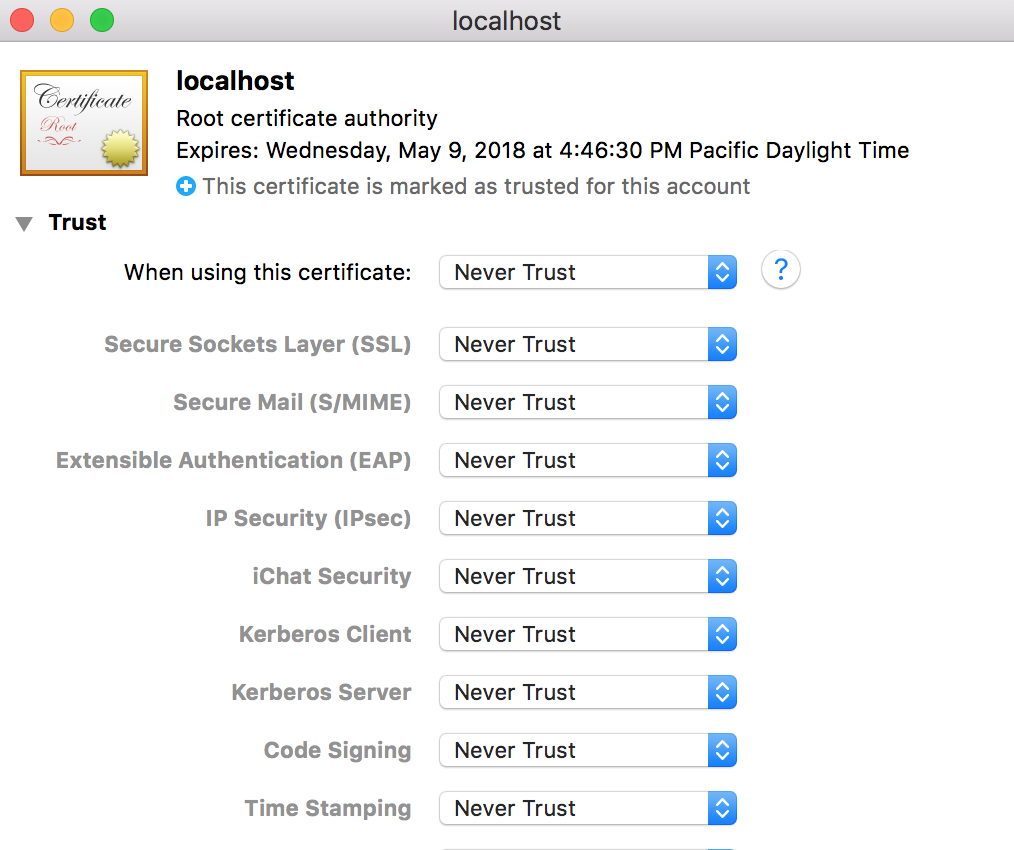1014x850 pixels.
Task: Change the Kerberos Server trust setting
Action: [588, 692]
